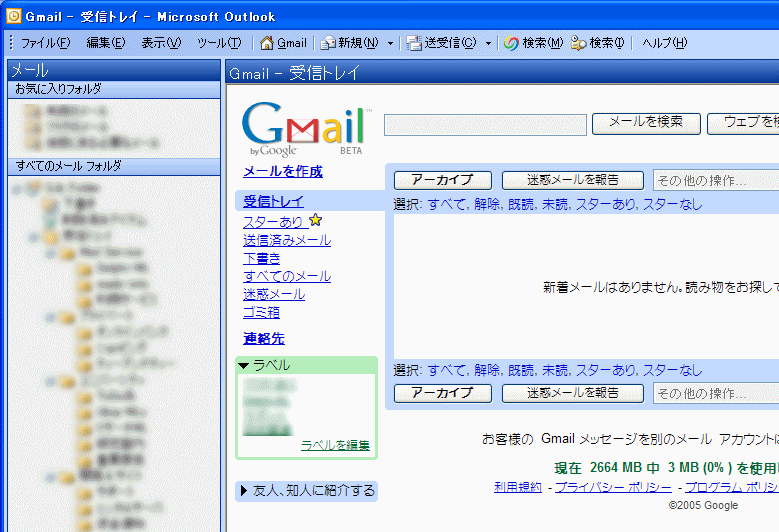Open the 利用規約 terms link
The width and height of the screenshot is (779, 532).
click(518, 487)
